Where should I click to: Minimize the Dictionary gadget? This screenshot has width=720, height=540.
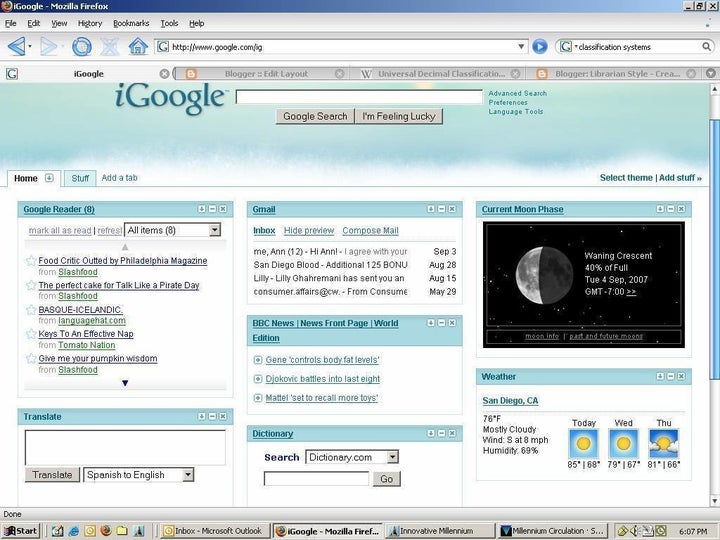pos(441,433)
